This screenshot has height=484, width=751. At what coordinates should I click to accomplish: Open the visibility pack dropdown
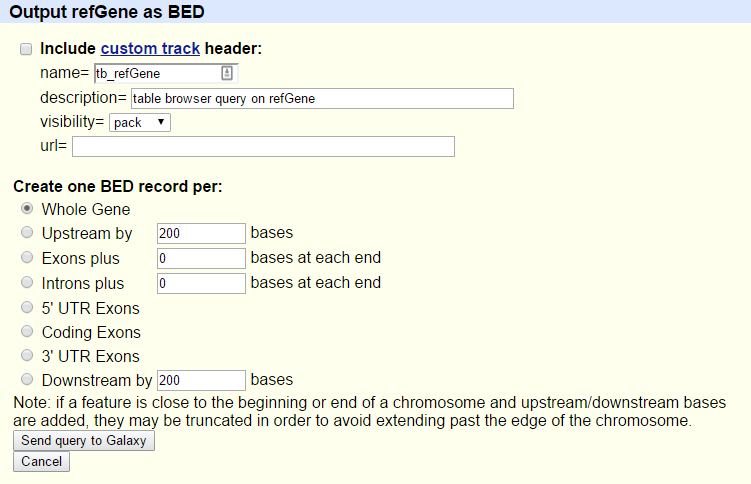pos(140,123)
